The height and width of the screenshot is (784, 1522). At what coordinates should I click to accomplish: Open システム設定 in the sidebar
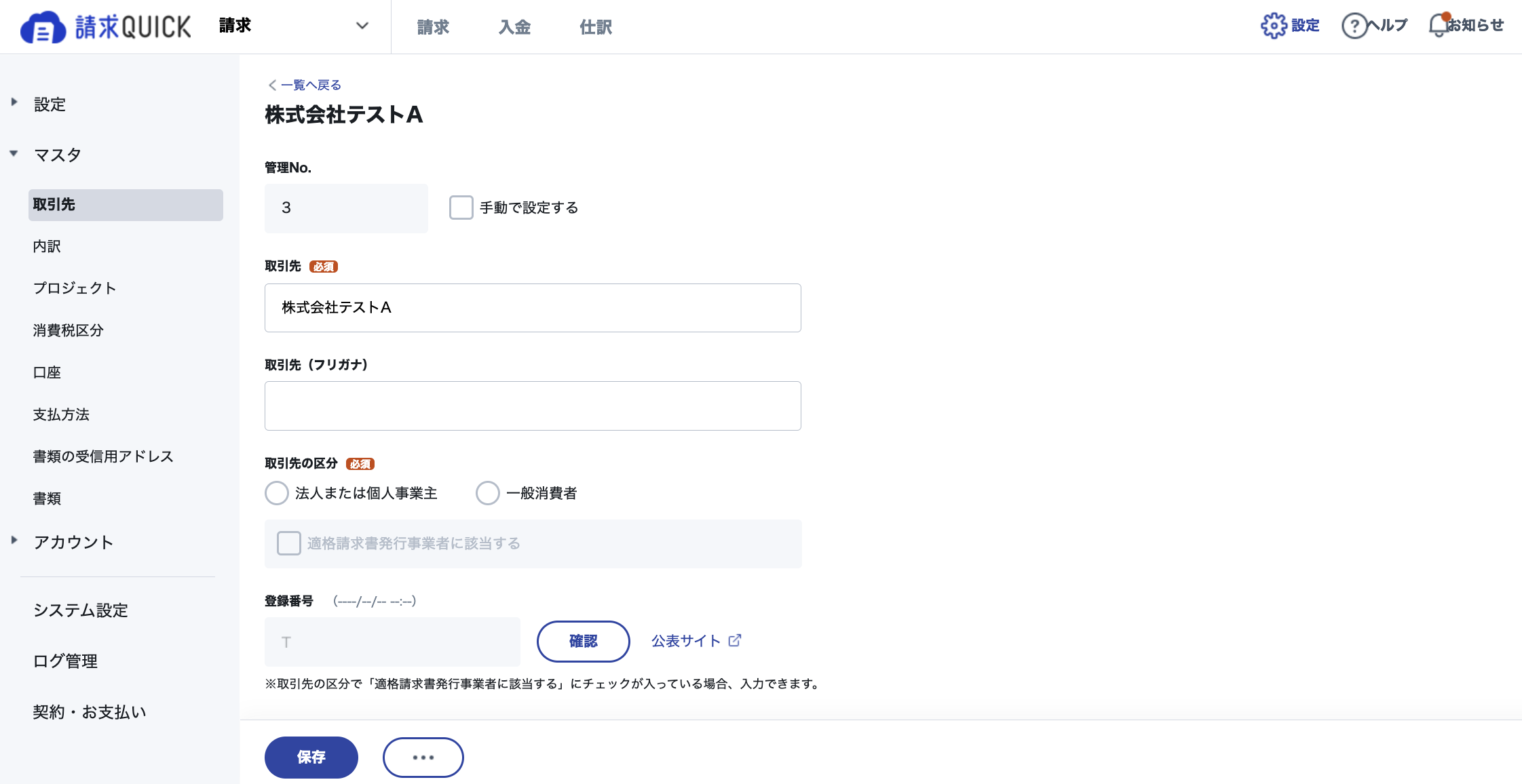pos(81,610)
